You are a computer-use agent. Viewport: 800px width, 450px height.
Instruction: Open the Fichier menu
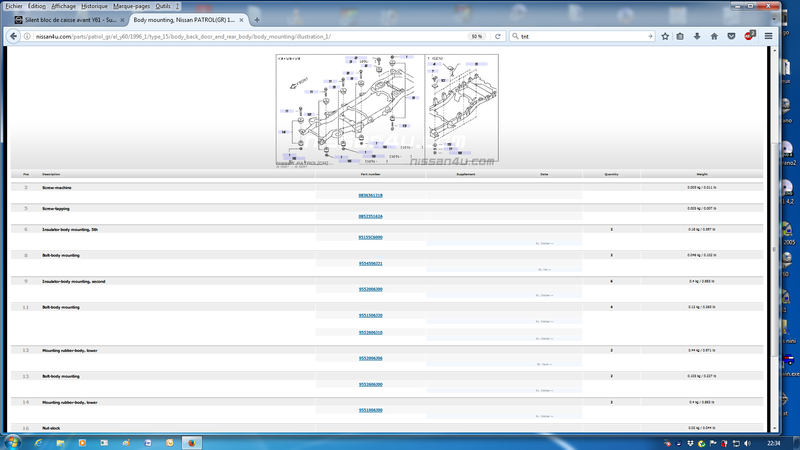tap(14, 6)
